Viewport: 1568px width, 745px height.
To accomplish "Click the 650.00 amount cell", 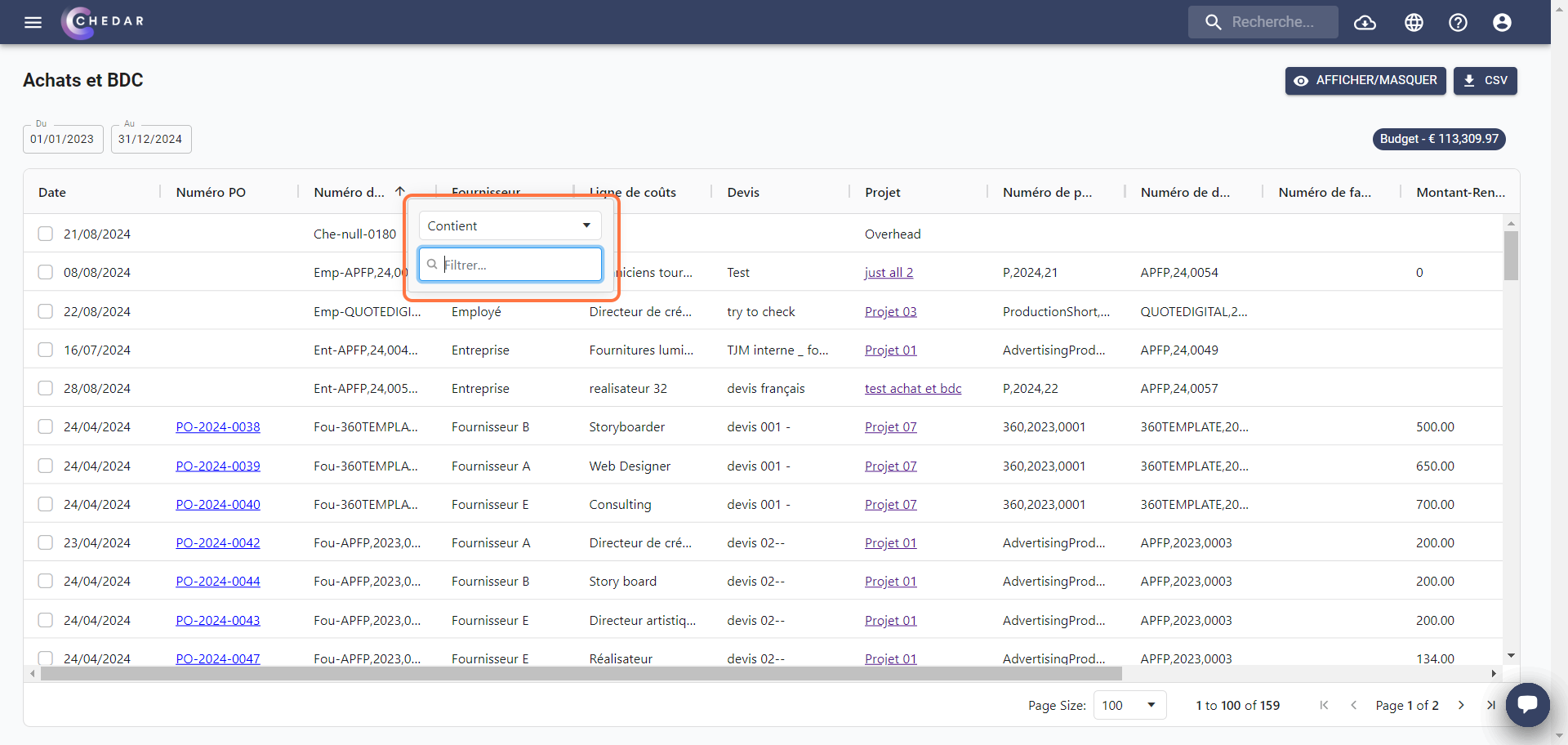I will coord(1435,466).
